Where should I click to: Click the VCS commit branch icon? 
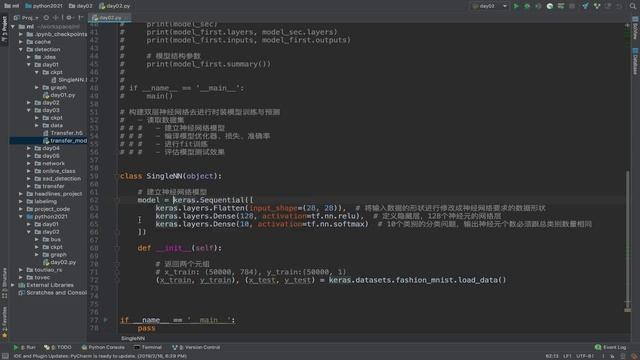(x=597, y=6)
